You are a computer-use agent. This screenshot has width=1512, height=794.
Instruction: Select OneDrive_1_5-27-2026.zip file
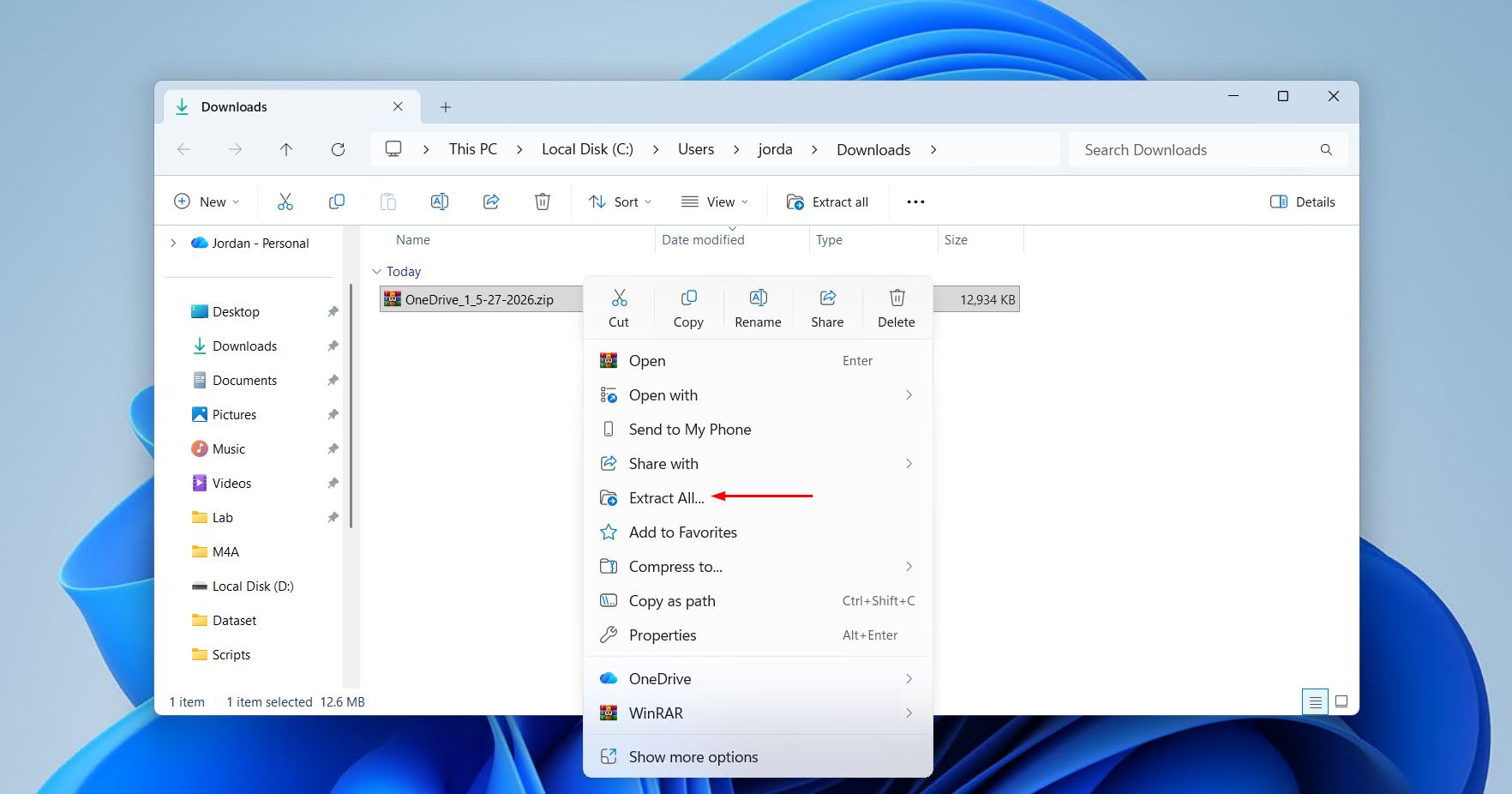tap(479, 299)
